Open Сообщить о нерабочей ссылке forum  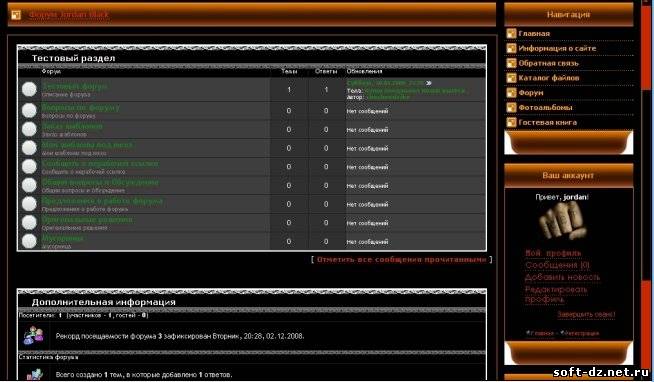[x=100, y=163]
